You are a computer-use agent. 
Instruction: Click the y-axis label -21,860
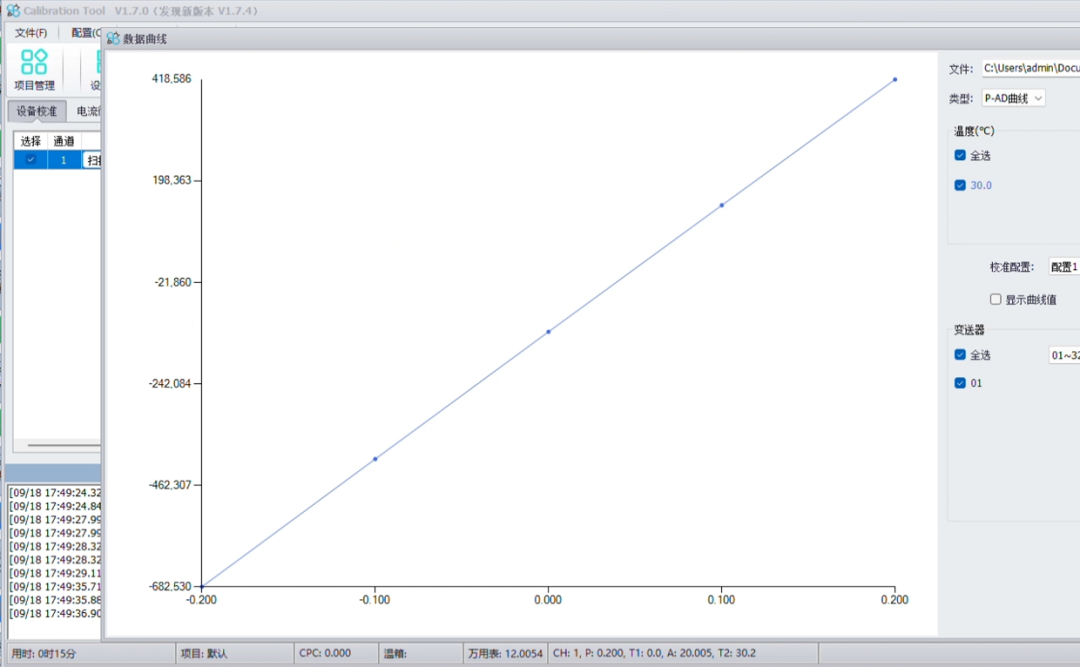[173, 282]
